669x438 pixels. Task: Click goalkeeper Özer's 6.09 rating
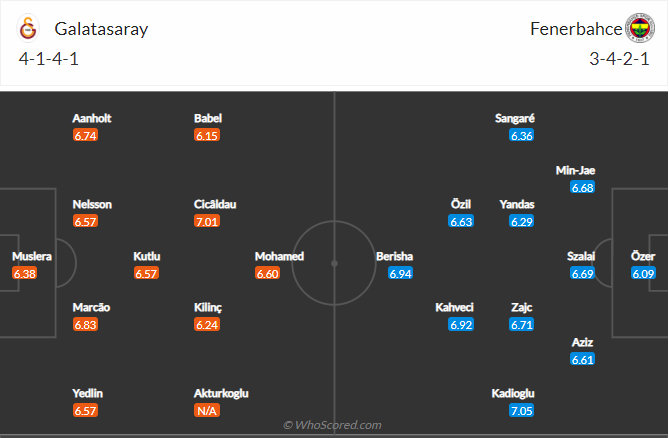pyautogui.click(x=643, y=273)
